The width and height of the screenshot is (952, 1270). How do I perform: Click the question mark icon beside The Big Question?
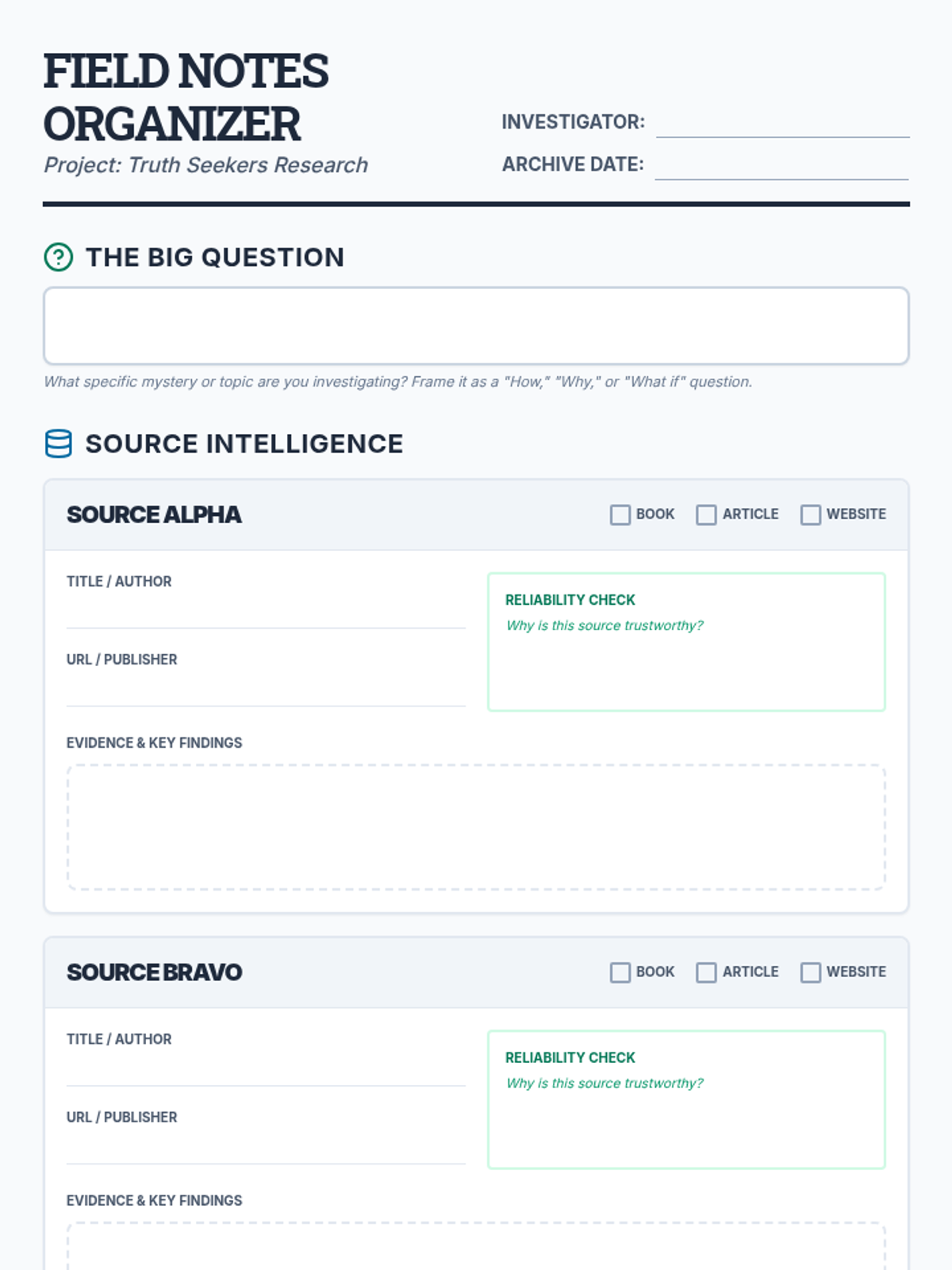tap(58, 257)
